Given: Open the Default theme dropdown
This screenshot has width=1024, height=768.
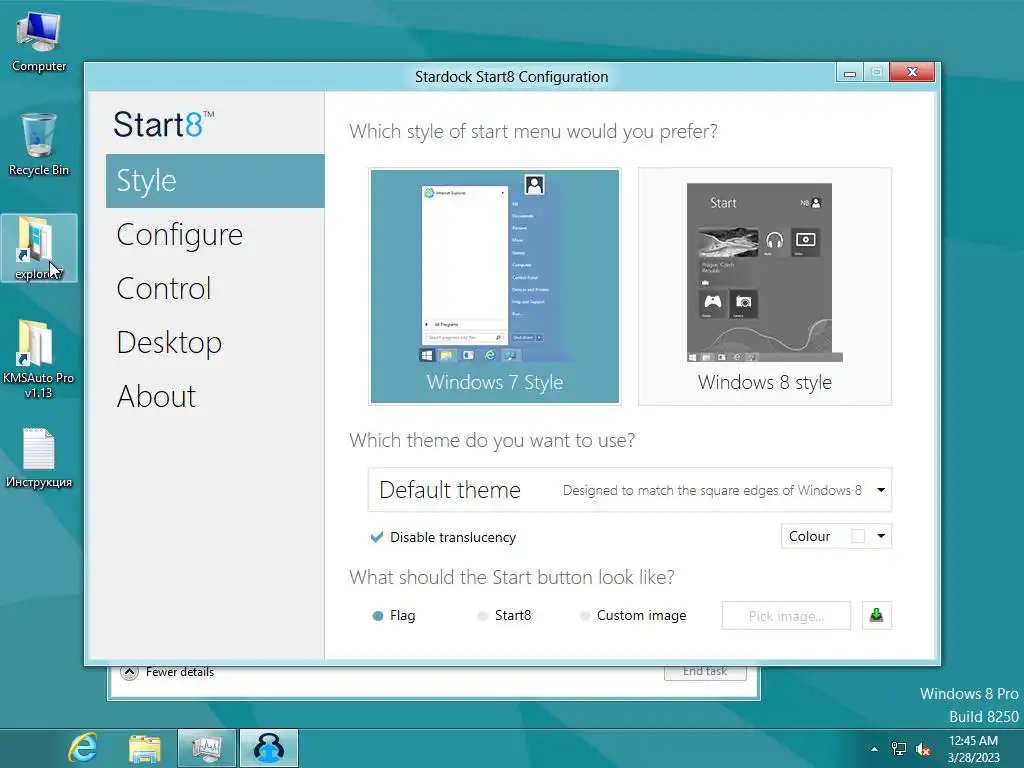Looking at the screenshot, I should tap(630, 490).
